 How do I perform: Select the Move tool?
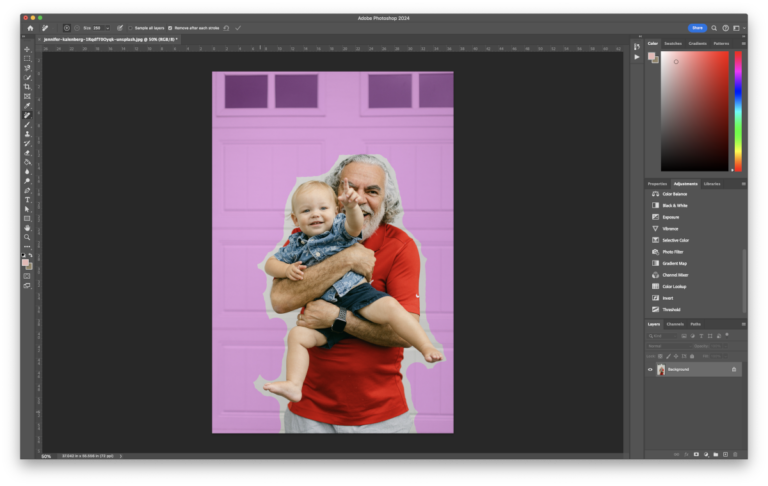click(27, 49)
